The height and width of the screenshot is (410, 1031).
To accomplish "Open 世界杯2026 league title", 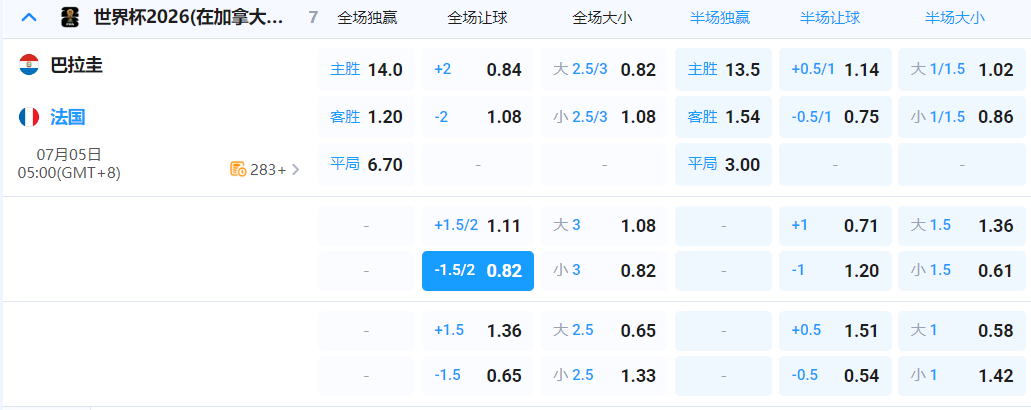I will 189,18.
